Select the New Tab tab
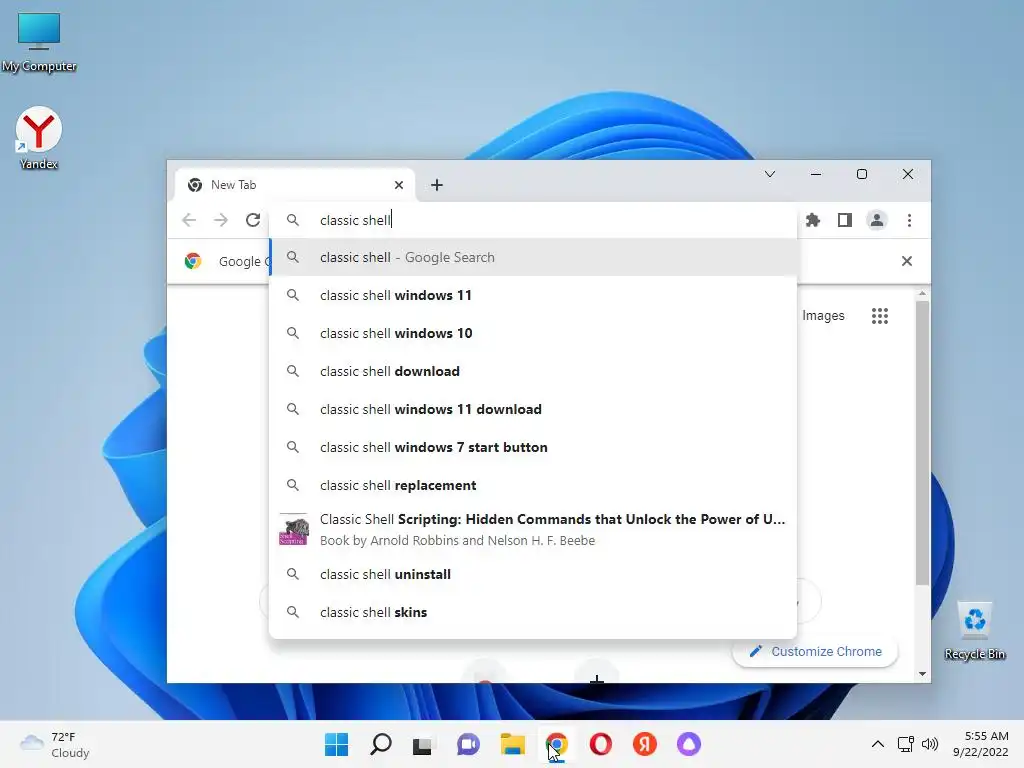 [295, 185]
